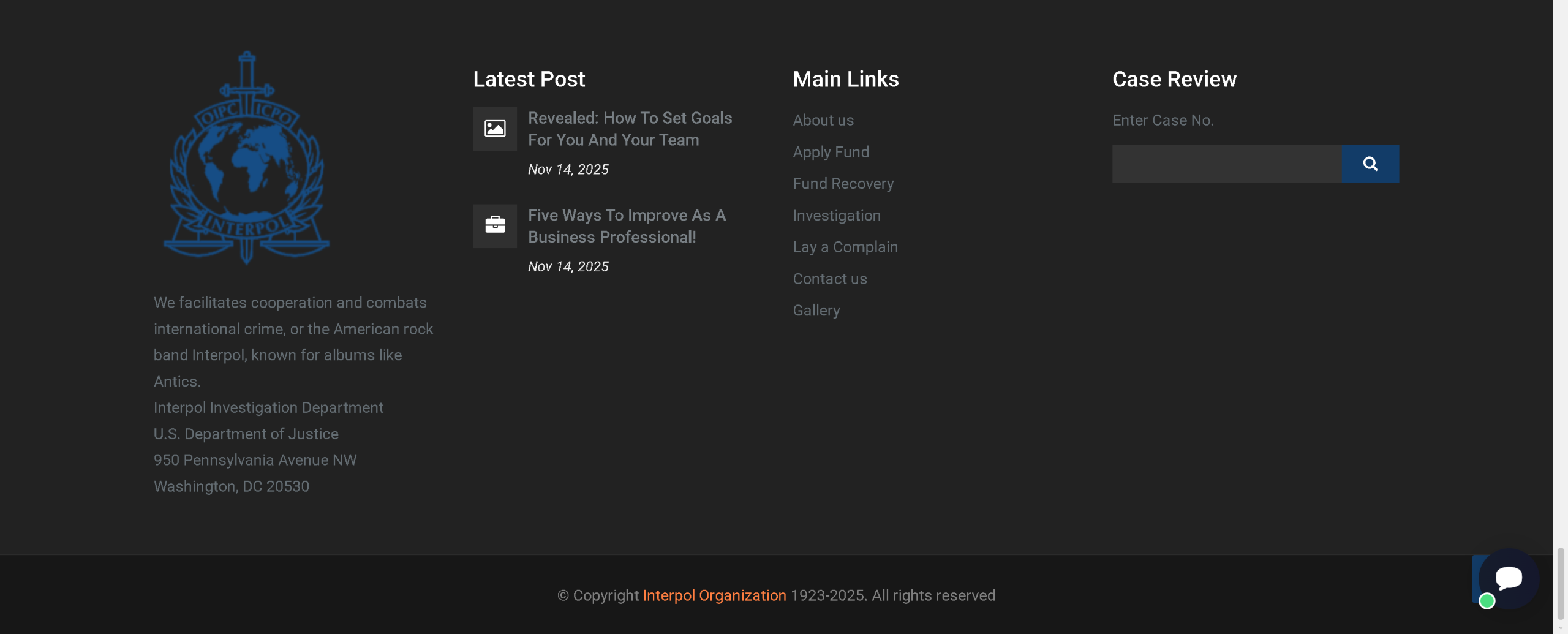Click the page vertical scrollbar thumb
This screenshot has height=634, width=1568.
click(x=1560, y=582)
